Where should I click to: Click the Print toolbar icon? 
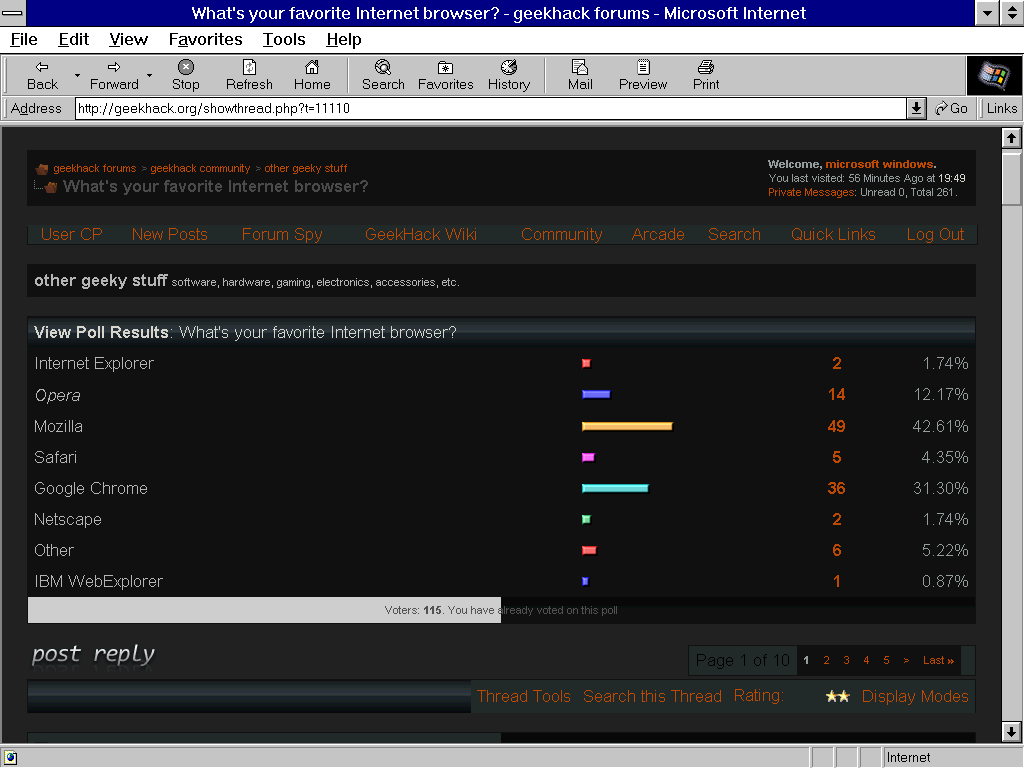[x=706, y=68]
